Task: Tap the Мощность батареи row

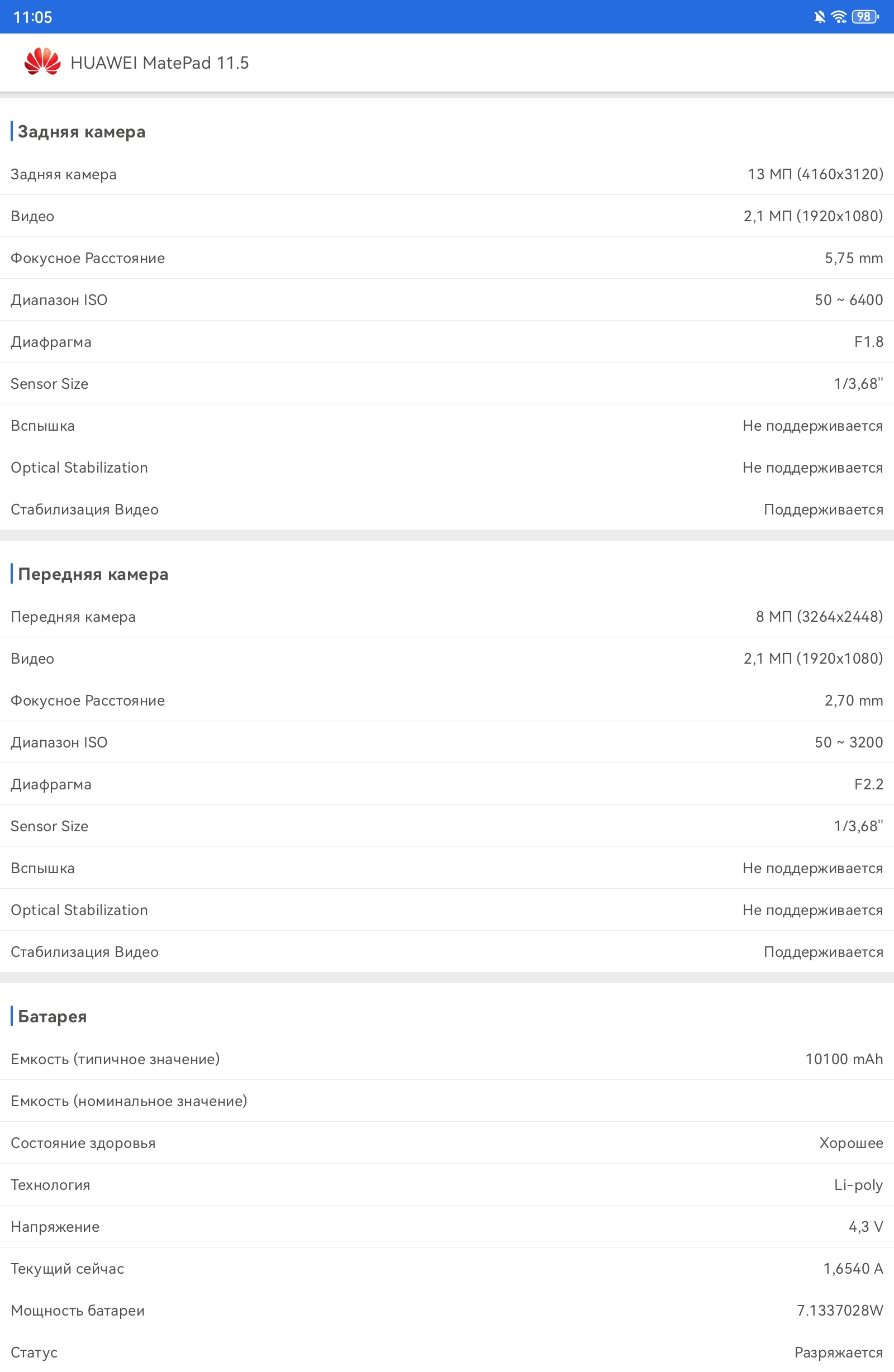Action: (x=447, y=1311)
